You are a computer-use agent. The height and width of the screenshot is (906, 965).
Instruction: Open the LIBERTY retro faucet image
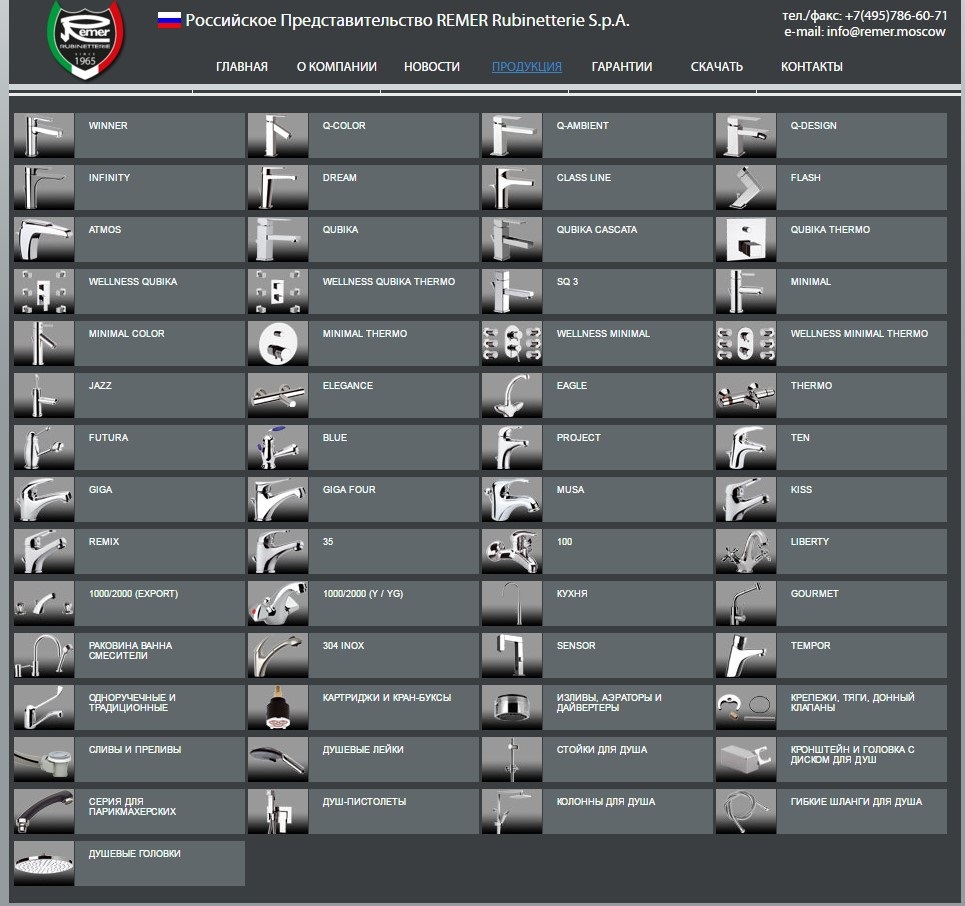(x=746, y=551)
